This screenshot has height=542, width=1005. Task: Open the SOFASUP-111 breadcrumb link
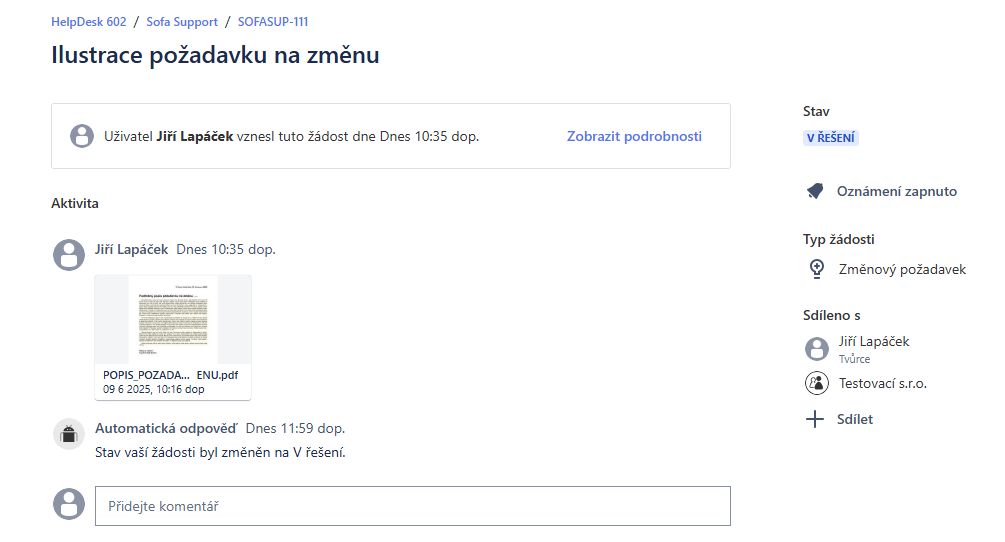(273, 21)
